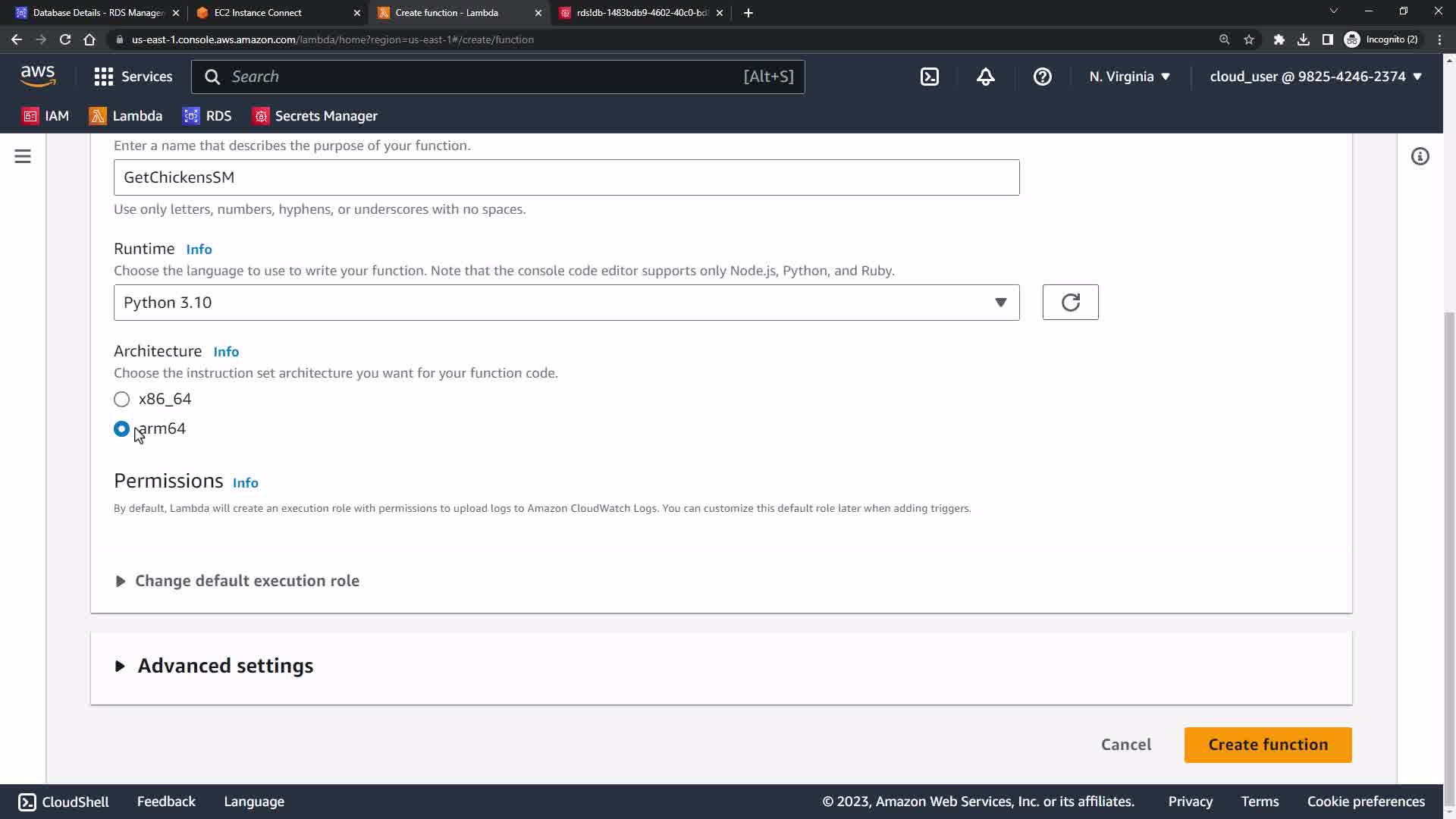Open the N. Virginia region dropdown

click(x=1129, y=77)
